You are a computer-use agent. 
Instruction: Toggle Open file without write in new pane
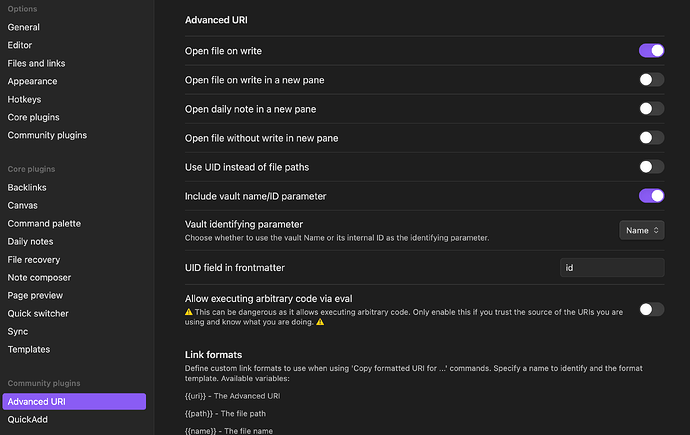[x=651, y=137]
